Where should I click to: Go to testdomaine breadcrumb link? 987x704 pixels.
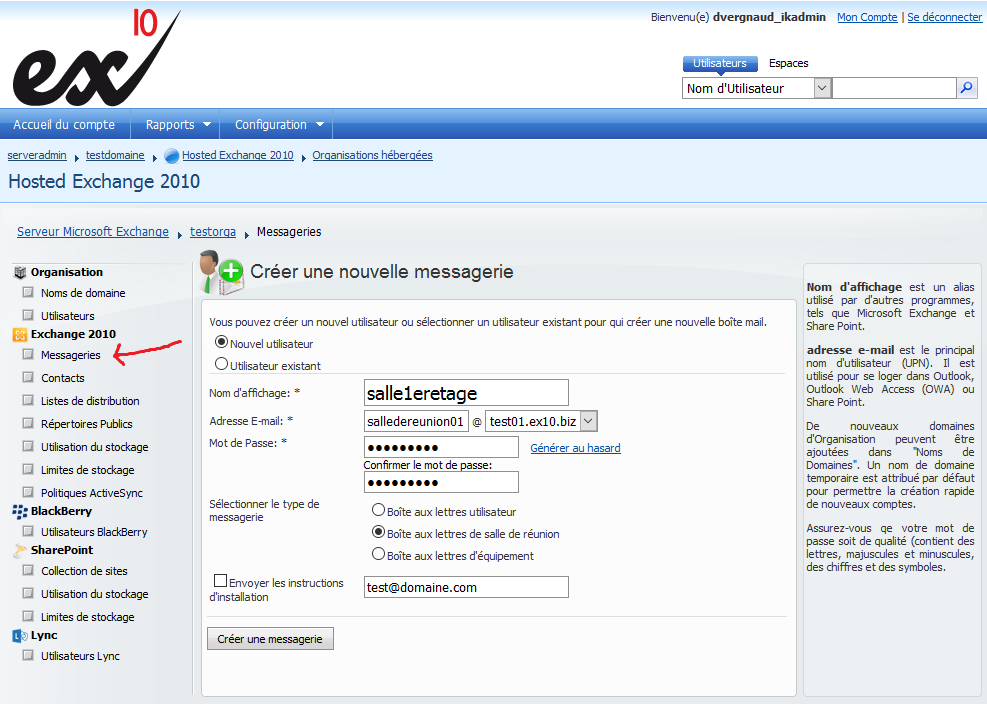point(115,155)
